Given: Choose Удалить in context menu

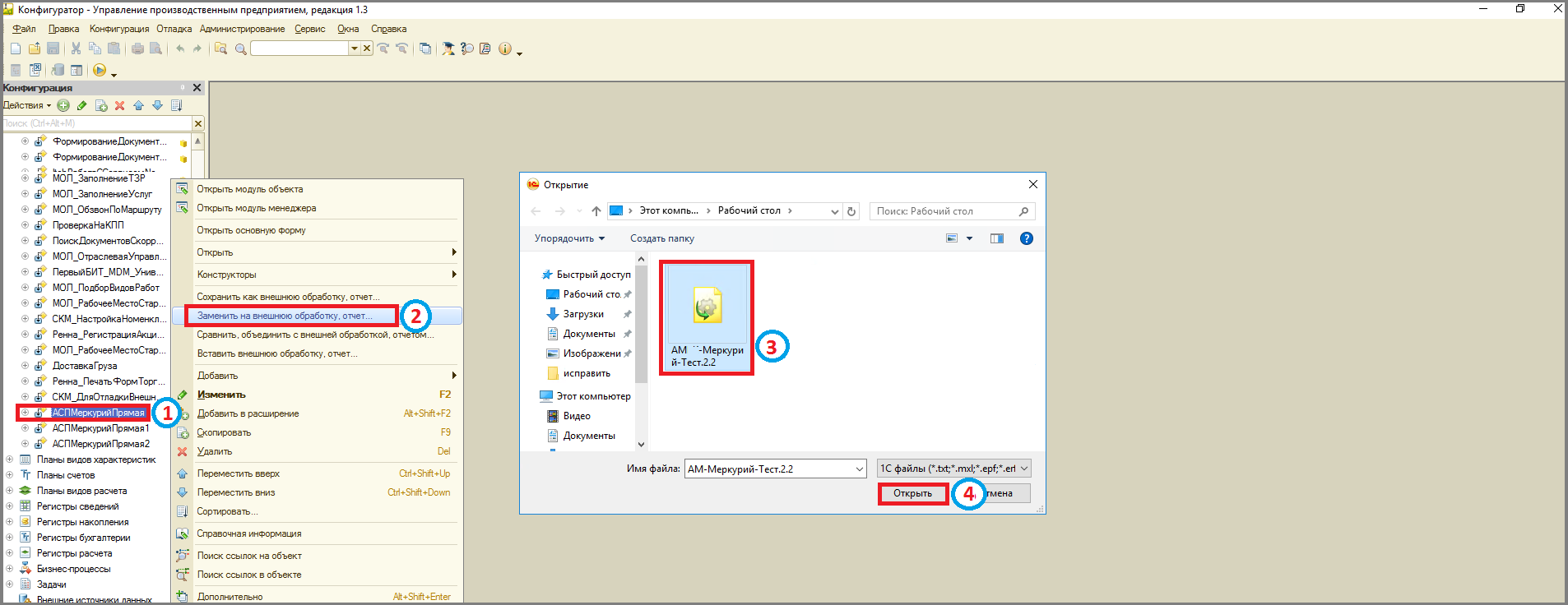Looking at the screenshot, I should [317, 451].
